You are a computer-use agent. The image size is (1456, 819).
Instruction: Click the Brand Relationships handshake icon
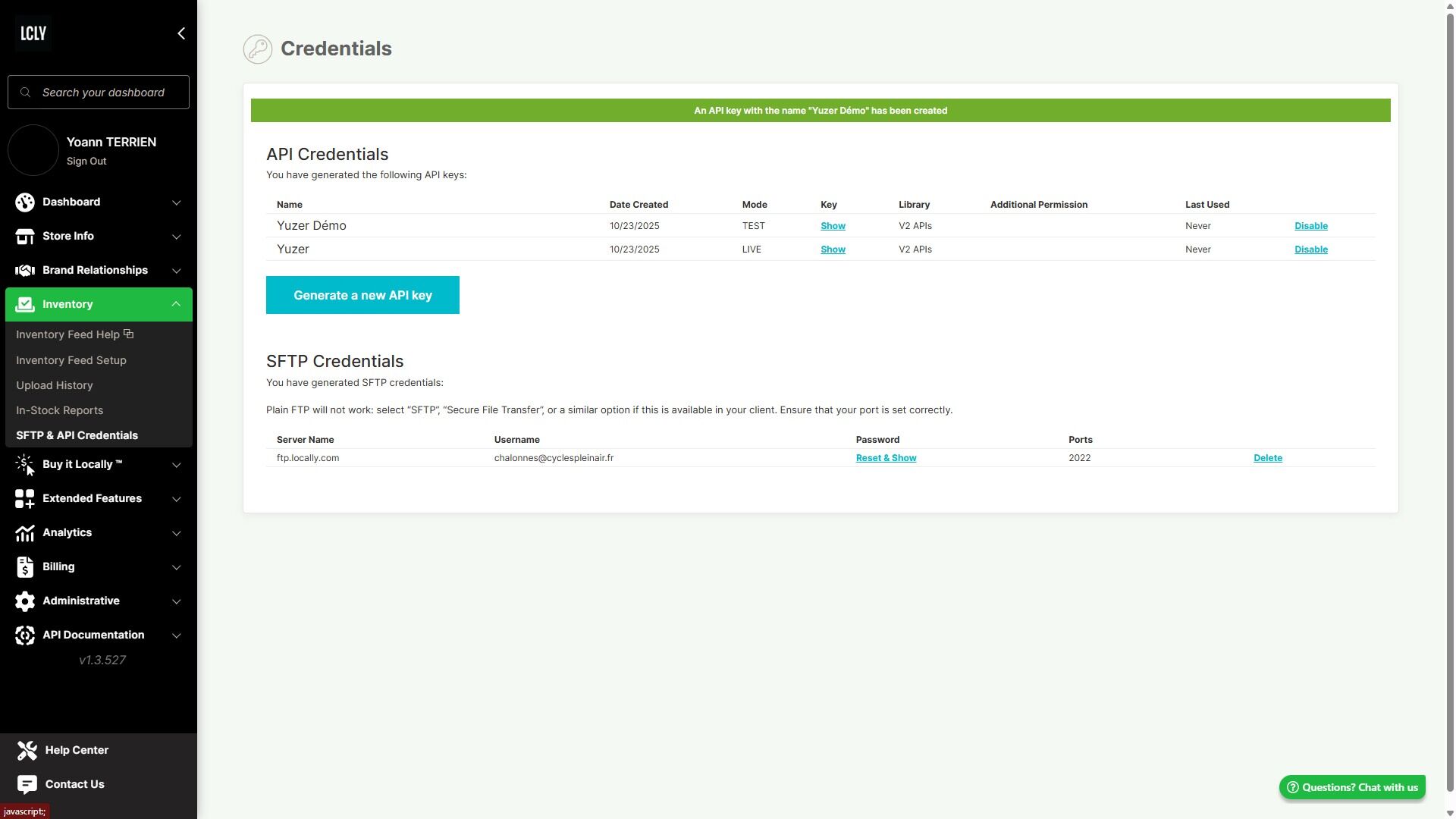(25, 271)
